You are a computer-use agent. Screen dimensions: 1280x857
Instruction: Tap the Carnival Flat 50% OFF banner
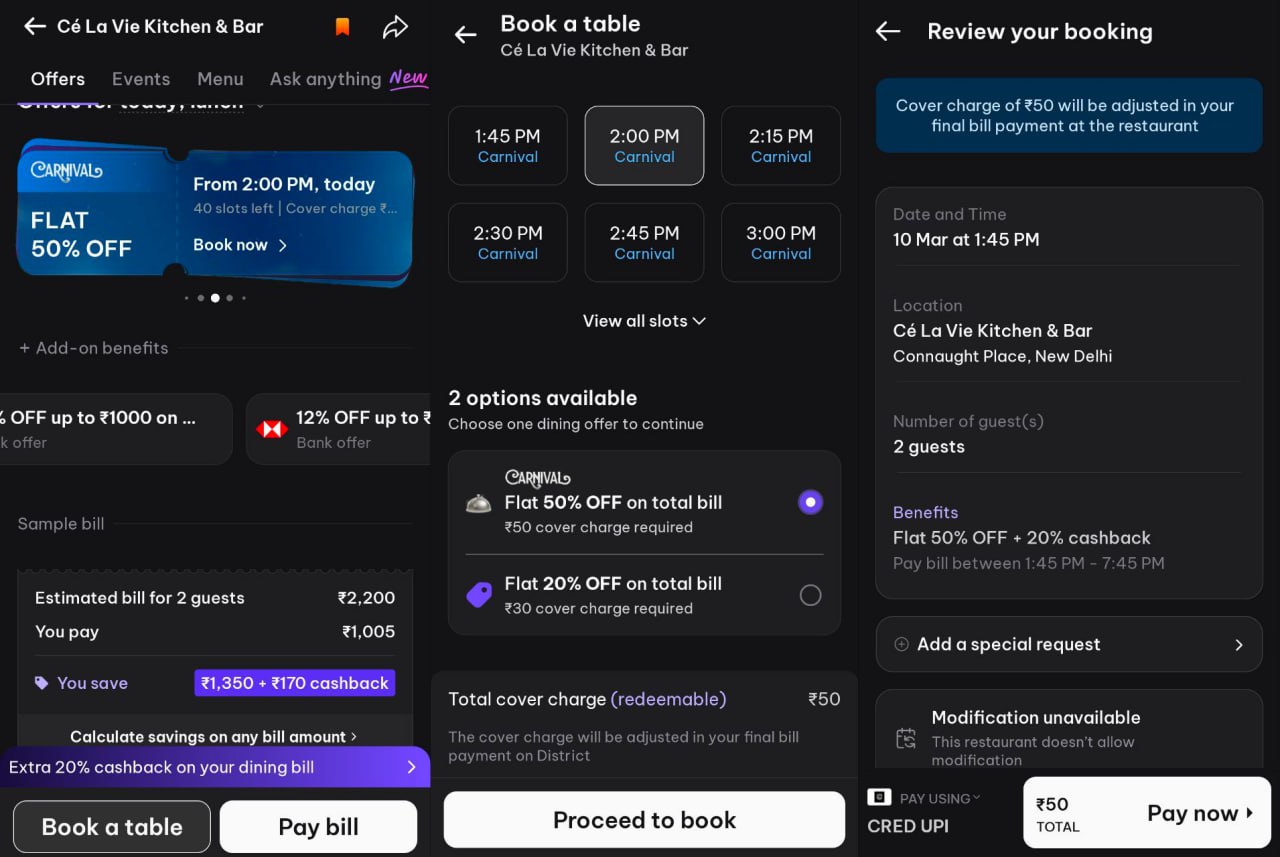tap(215, 214)
